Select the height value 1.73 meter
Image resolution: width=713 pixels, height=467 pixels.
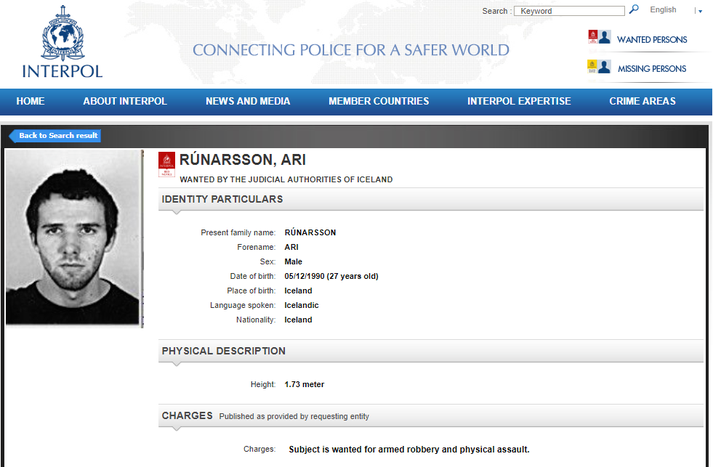304,384
